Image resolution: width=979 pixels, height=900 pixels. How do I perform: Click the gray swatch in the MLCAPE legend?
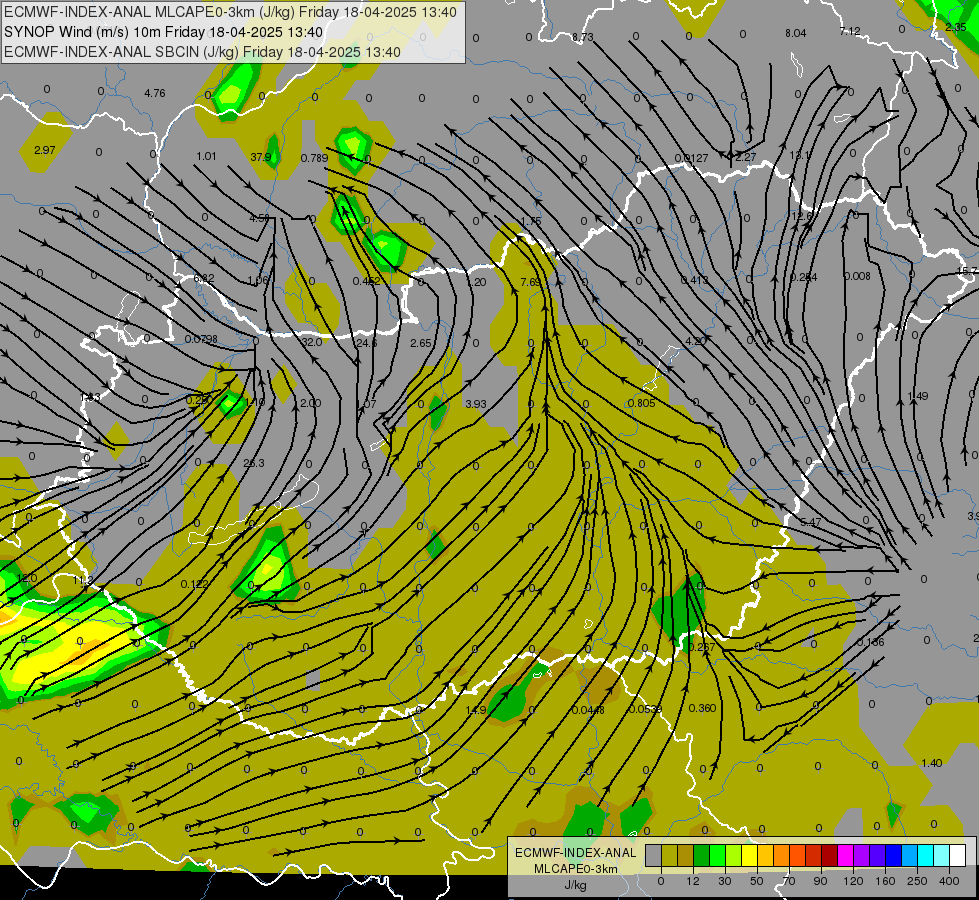click(x=653, y=856)
